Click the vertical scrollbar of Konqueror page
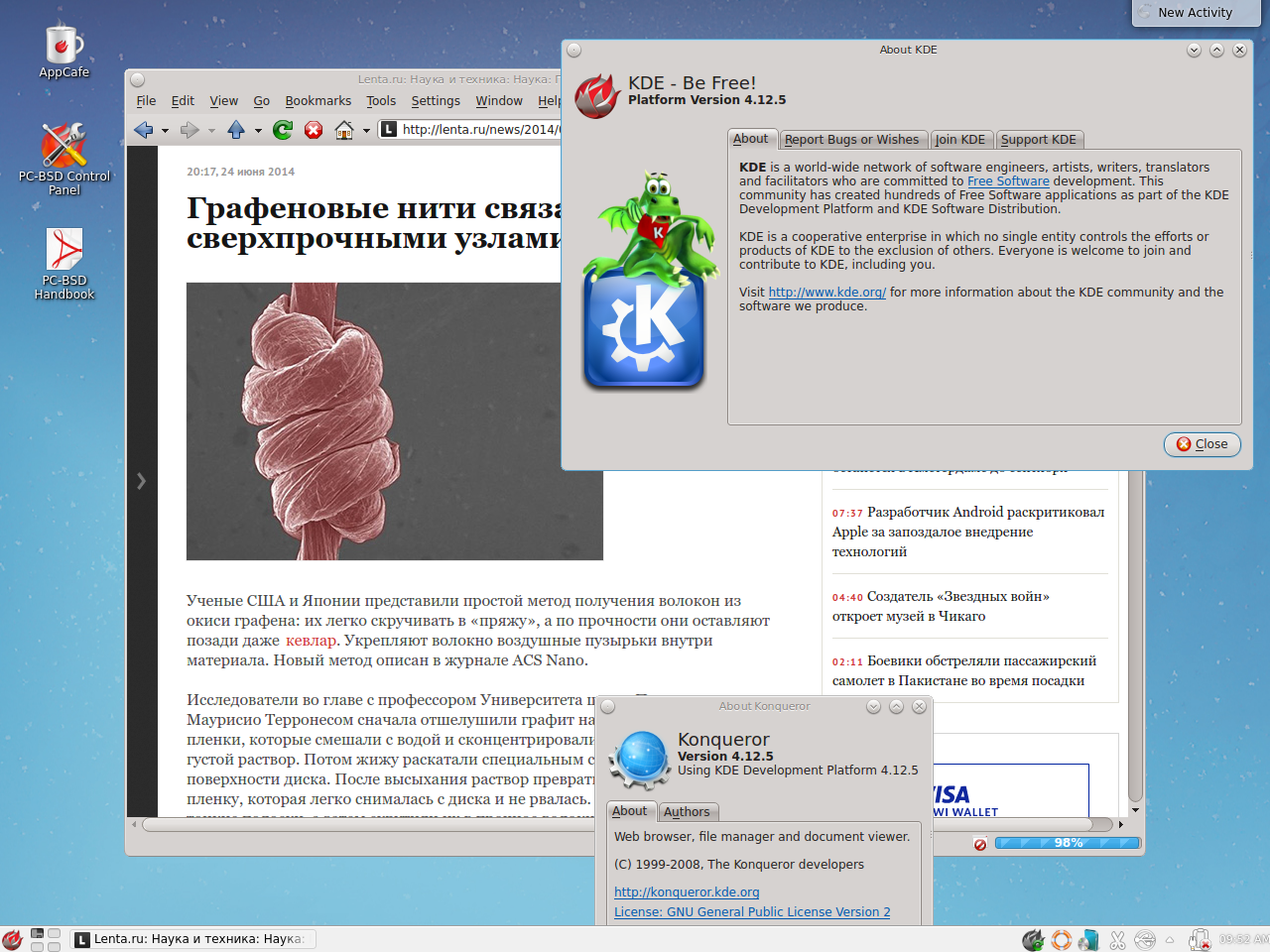Screen dimensions: 1270x952 point(1136,635)
